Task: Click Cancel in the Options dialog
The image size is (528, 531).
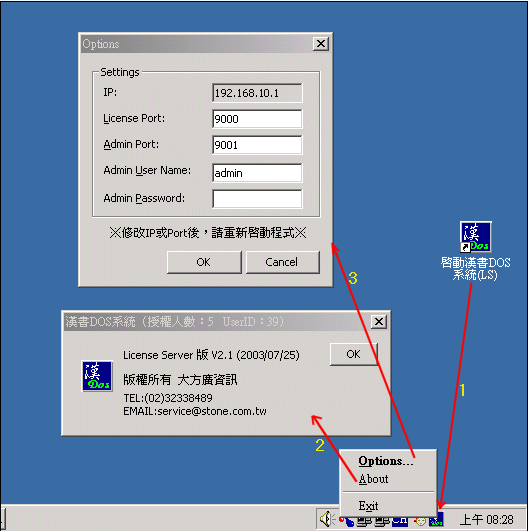Action: click(282, 262)
